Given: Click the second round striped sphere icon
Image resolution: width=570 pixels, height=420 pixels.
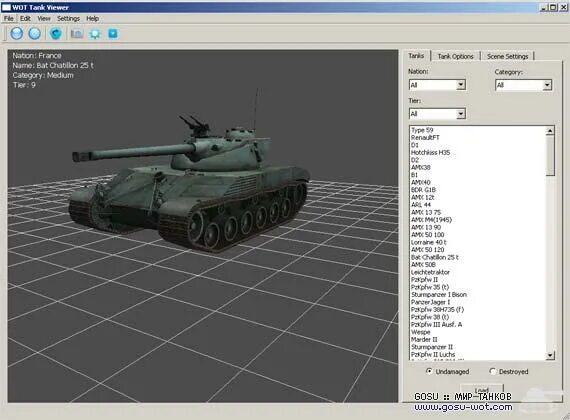Looking at the screenshot, I should [x=35, y=33].
